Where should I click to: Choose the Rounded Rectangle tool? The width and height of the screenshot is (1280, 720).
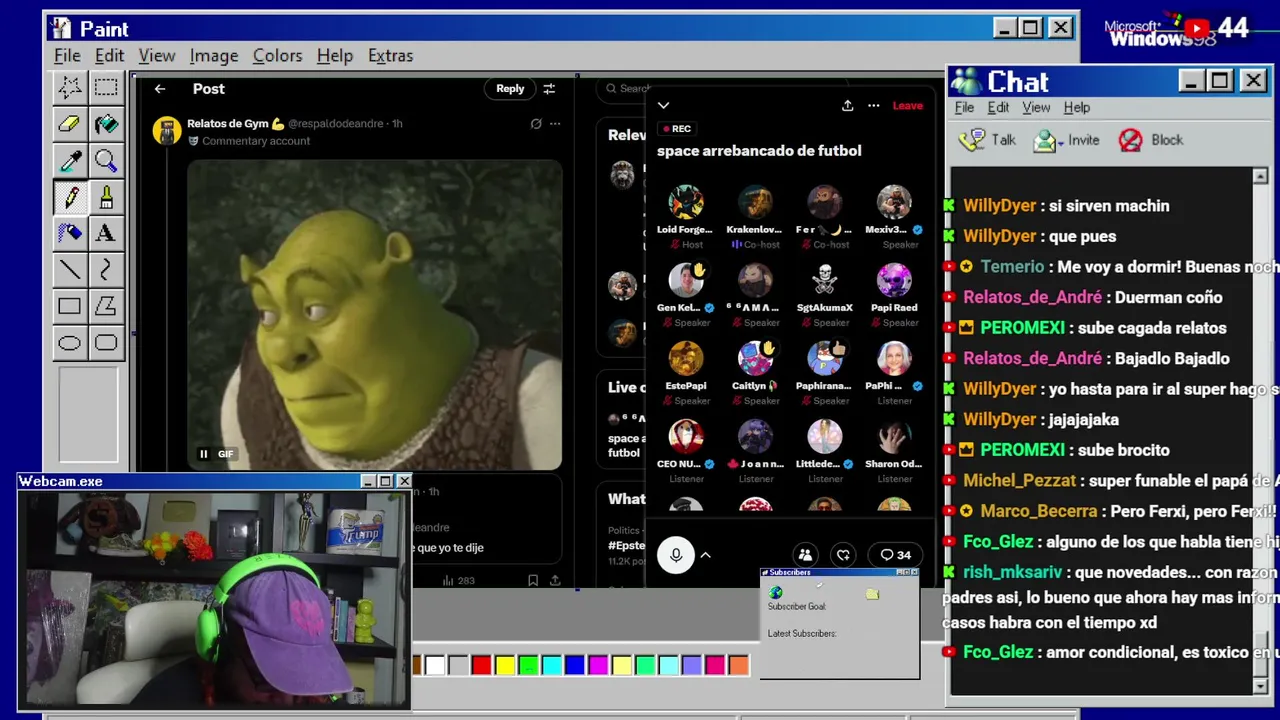coord(105,343)
